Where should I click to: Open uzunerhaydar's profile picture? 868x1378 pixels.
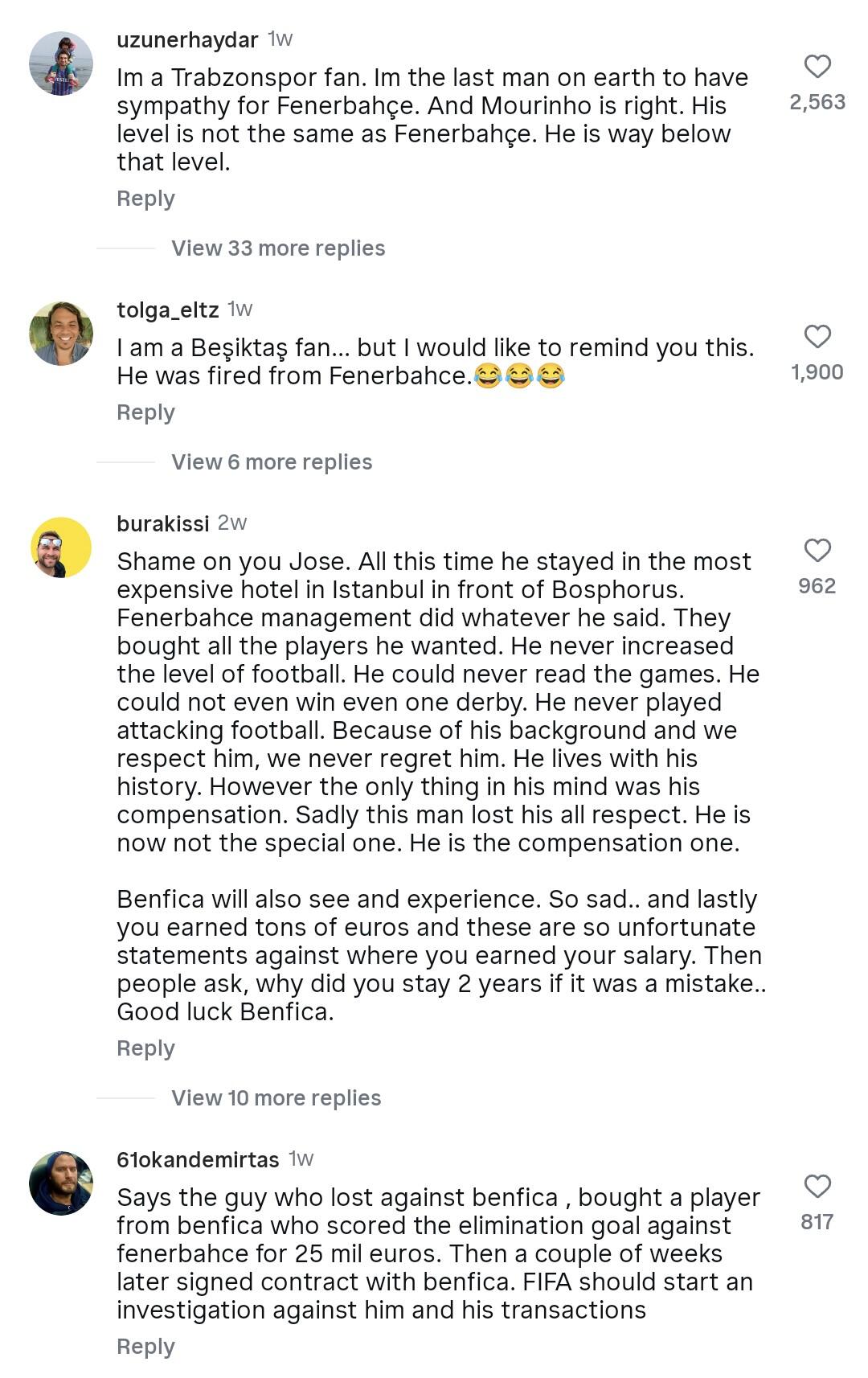pos(61,64)
